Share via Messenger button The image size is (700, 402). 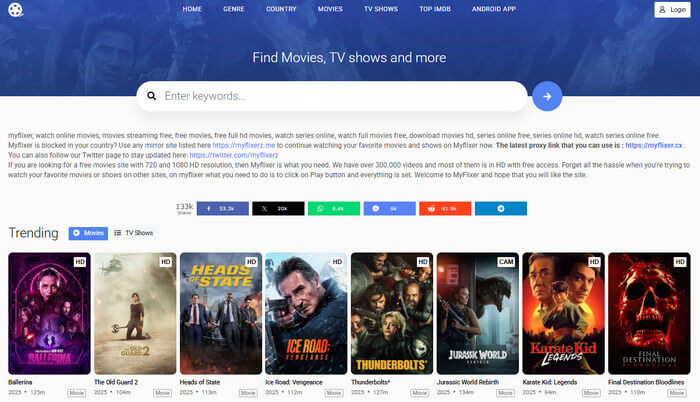point(390,209)
